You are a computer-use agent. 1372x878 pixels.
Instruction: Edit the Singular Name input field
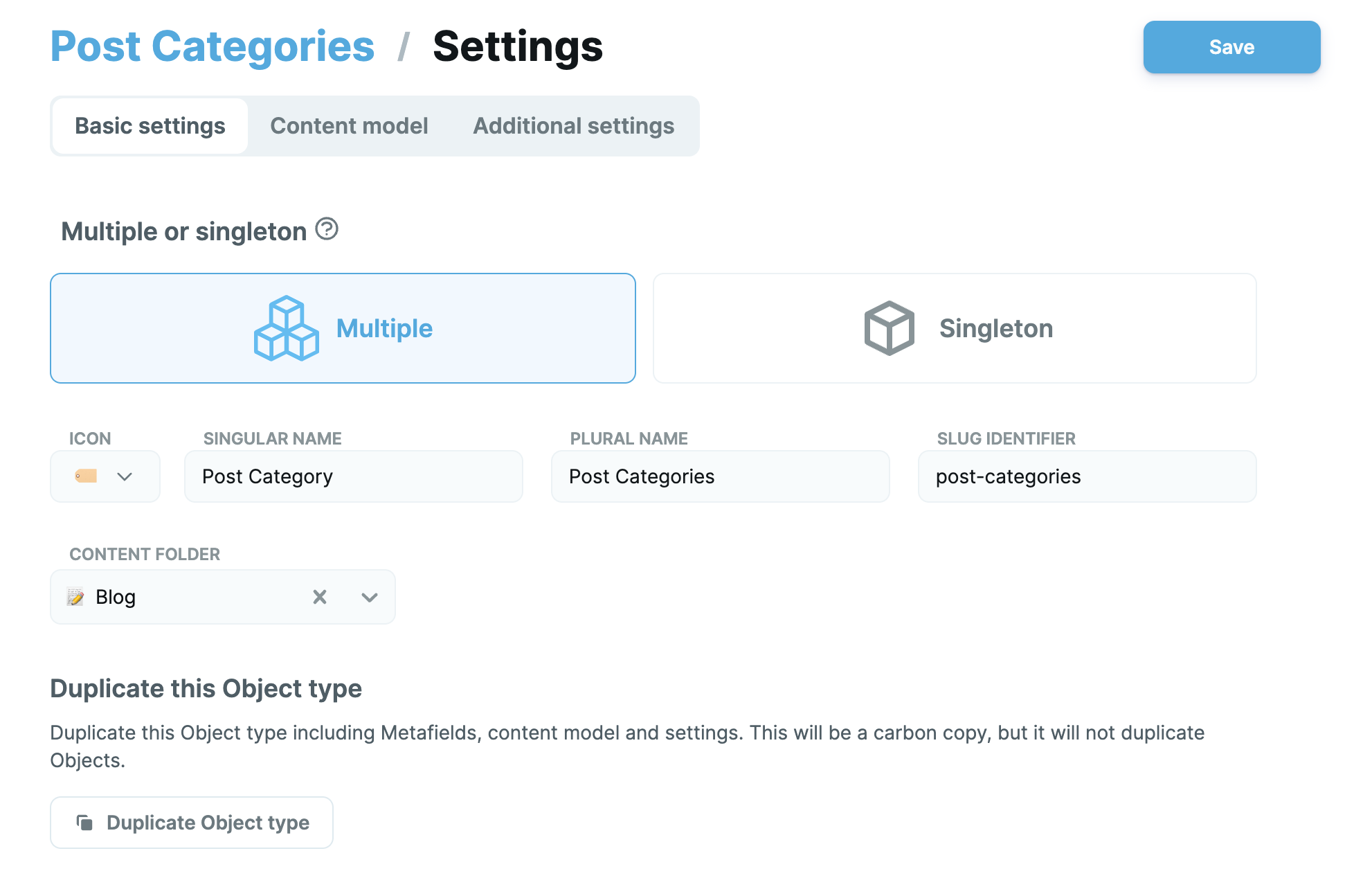click(354, 476)
